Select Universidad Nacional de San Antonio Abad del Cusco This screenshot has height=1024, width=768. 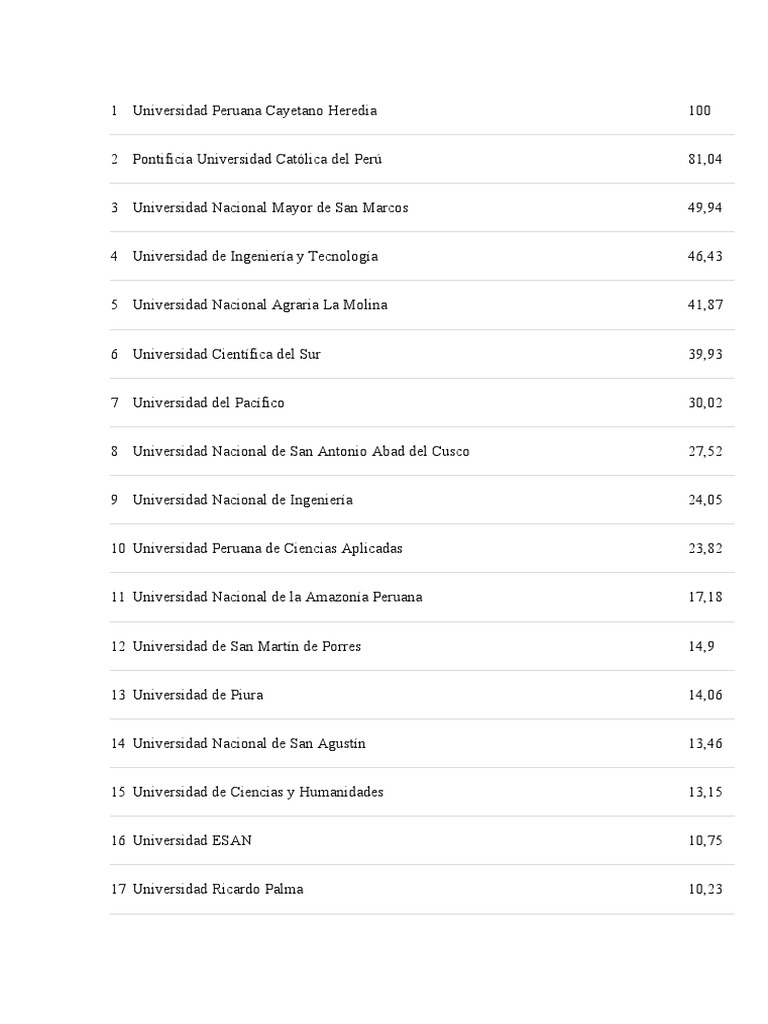300,451
